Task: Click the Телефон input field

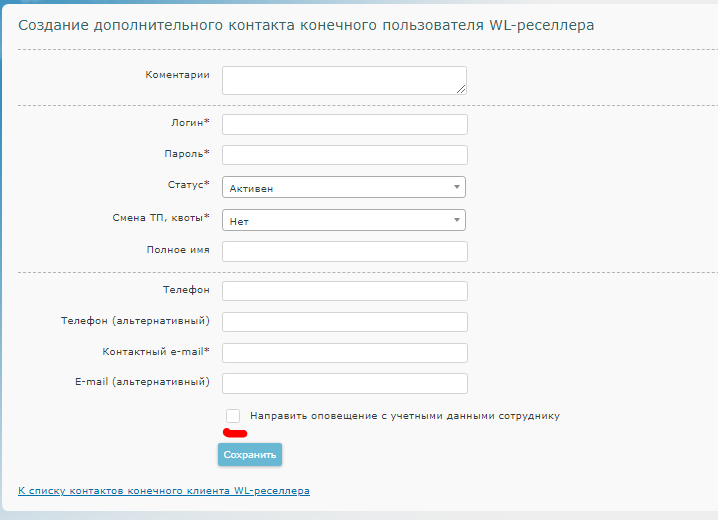Action: click(x=345, y=291)
